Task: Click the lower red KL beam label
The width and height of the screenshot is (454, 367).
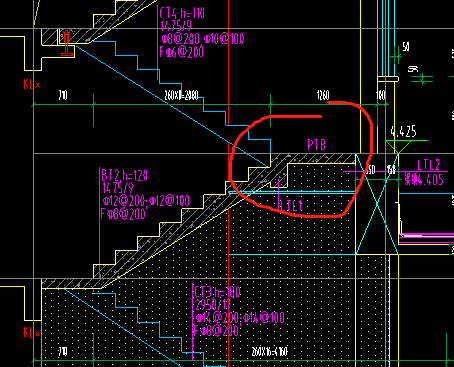Action: 31,332
